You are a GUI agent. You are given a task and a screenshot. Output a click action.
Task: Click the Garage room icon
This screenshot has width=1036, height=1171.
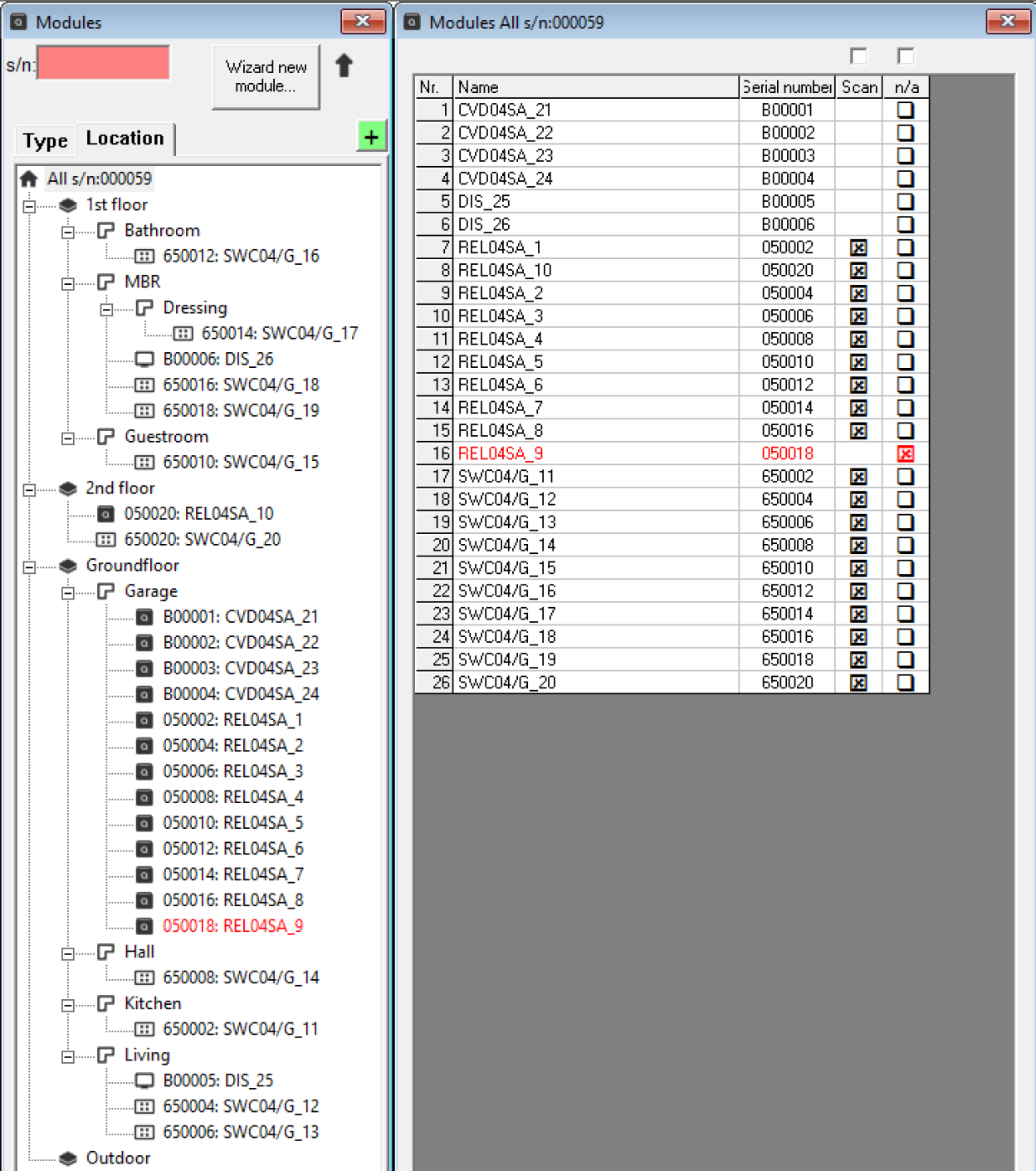[105, 591]
